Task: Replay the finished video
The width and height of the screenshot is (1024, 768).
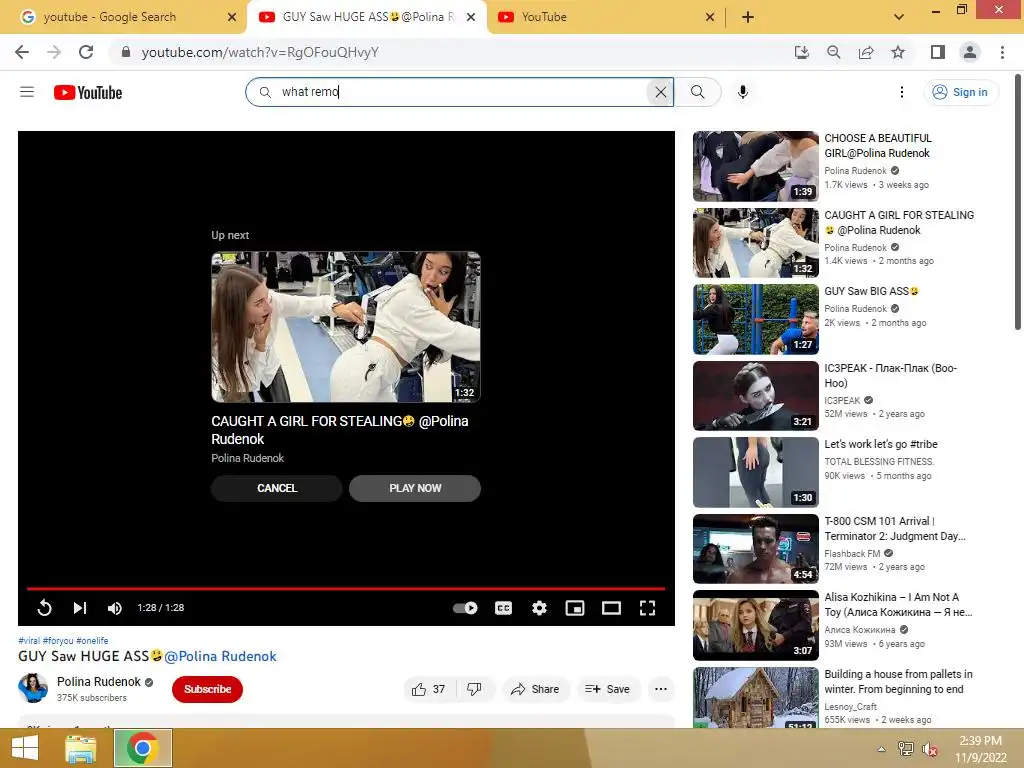Action: coord(44,608)
